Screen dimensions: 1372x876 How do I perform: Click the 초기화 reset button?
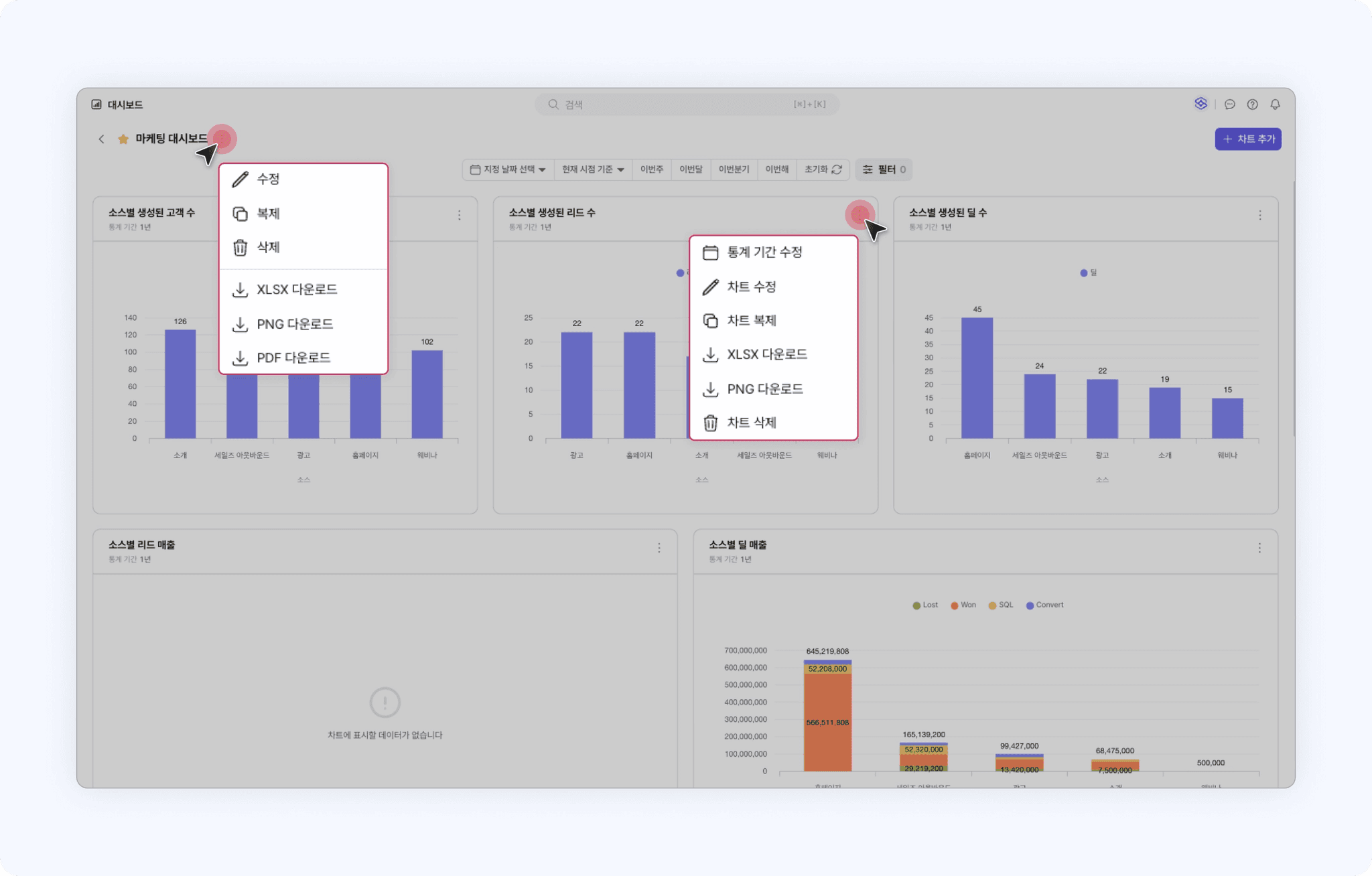click(x=823, y=169)
